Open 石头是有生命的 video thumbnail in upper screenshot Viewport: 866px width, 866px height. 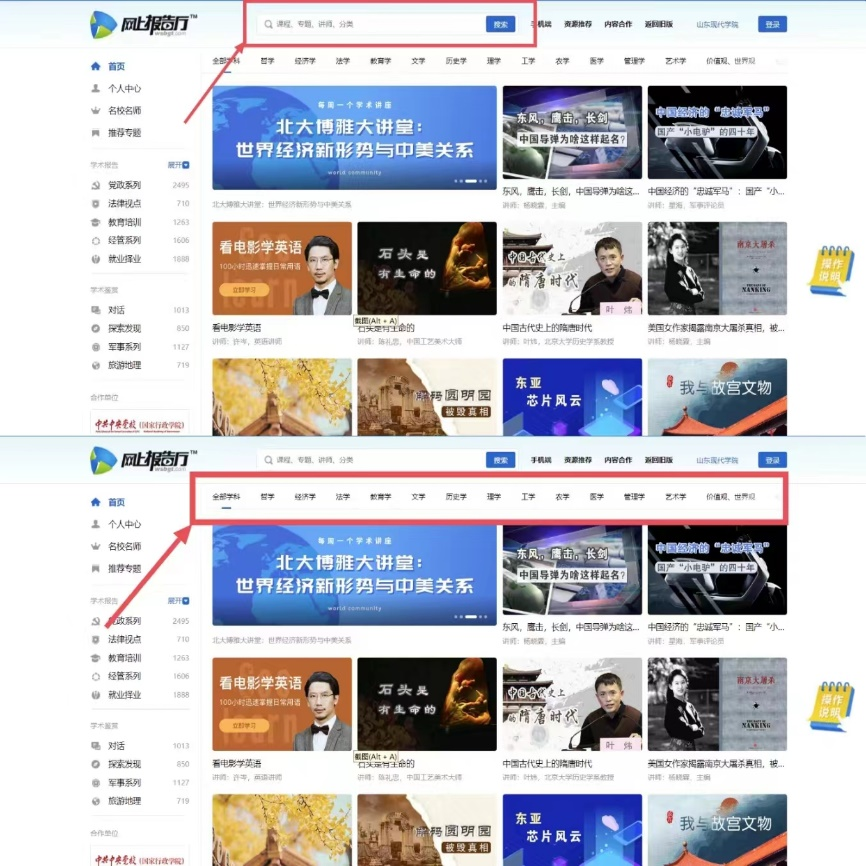click(427, 269)
